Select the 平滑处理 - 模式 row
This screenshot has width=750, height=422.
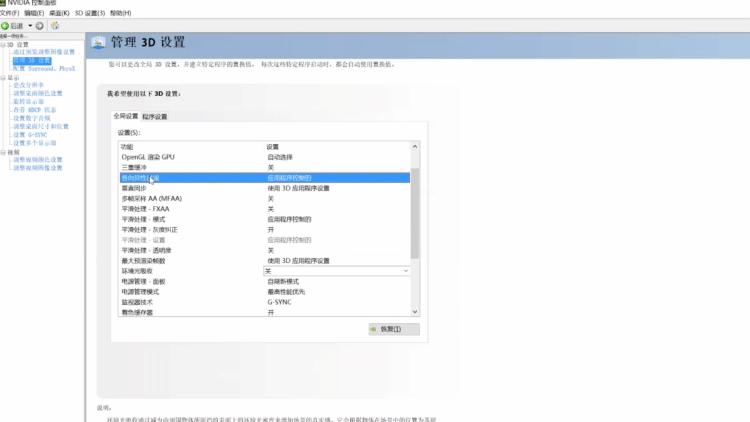coord(265,219)
